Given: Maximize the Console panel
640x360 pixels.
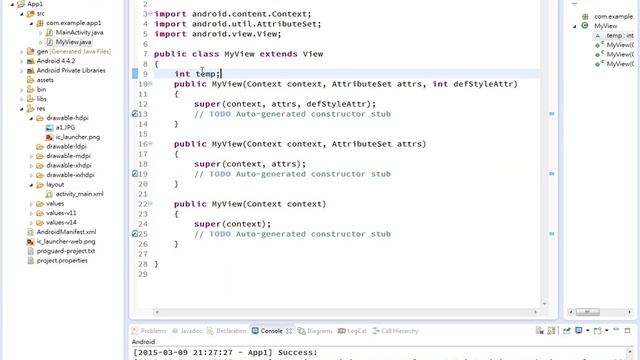Looking at the screenshot, I should coord(628,330).
